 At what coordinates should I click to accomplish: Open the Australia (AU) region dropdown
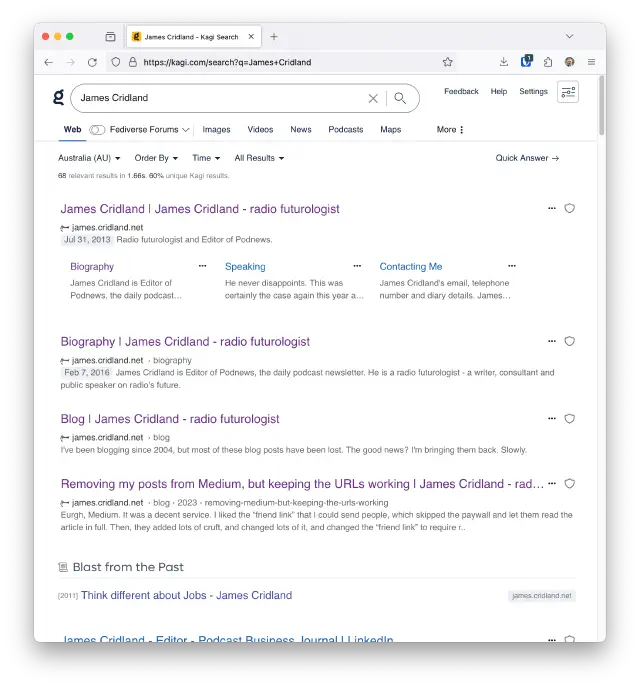[x=89, y=158]
